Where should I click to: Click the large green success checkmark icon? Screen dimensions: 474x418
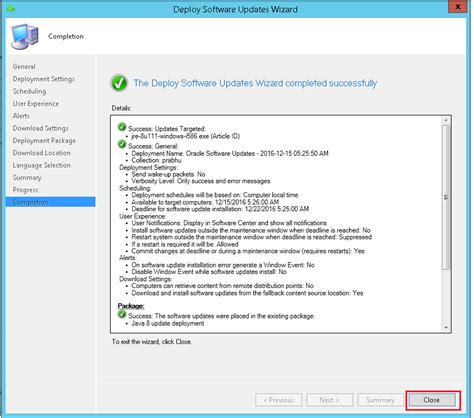(119, 83)
